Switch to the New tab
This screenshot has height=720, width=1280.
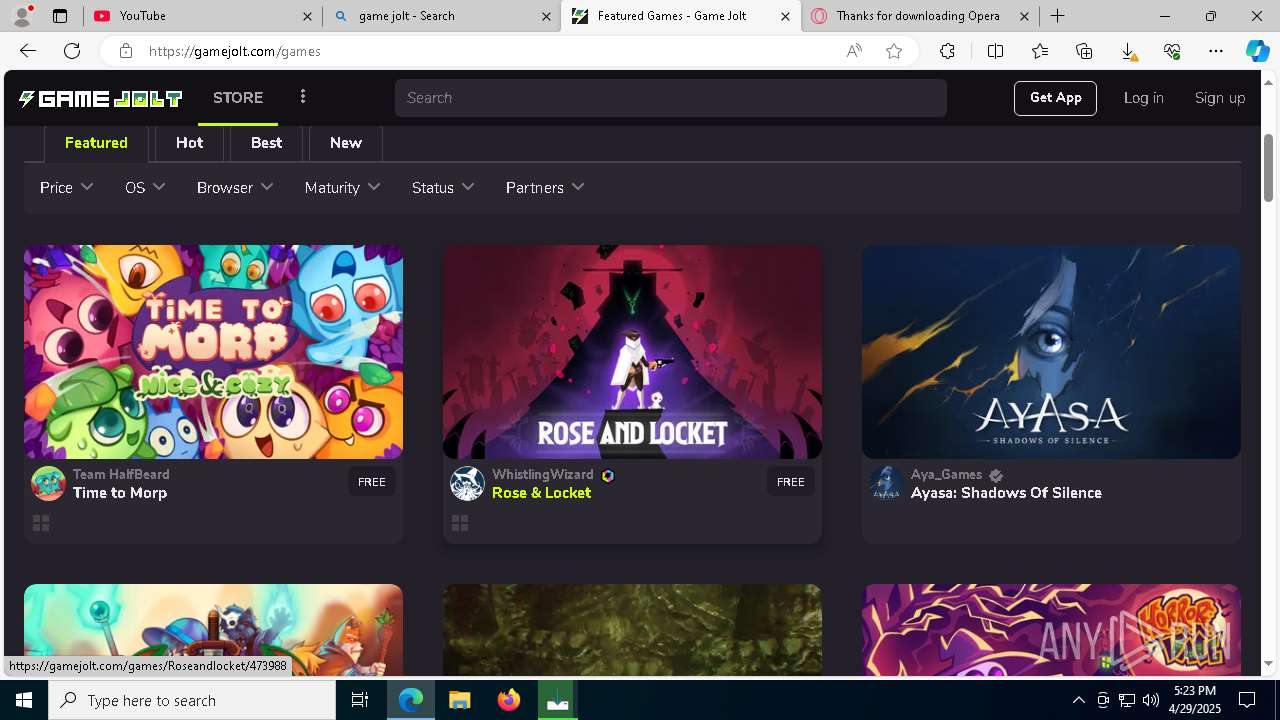[x=346, y=143]
